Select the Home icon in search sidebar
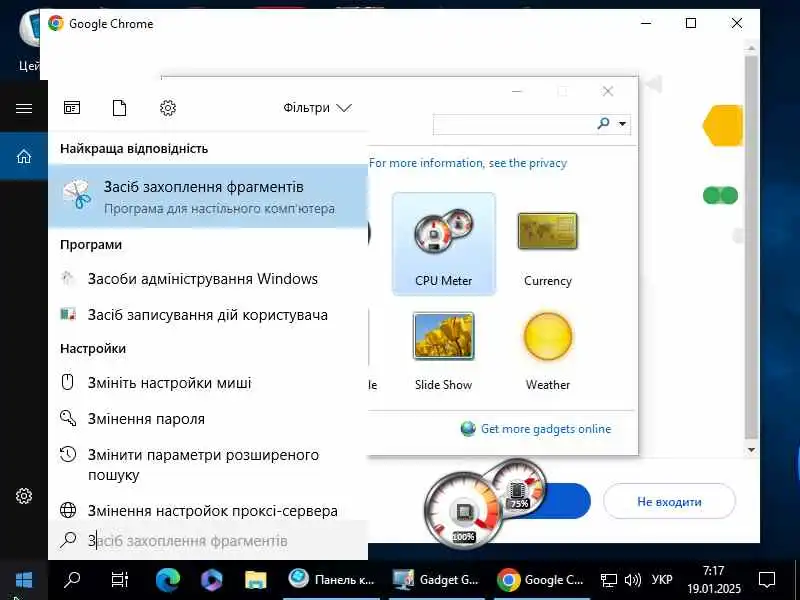This screenshot has width=800, height=600. coord(24,156)
